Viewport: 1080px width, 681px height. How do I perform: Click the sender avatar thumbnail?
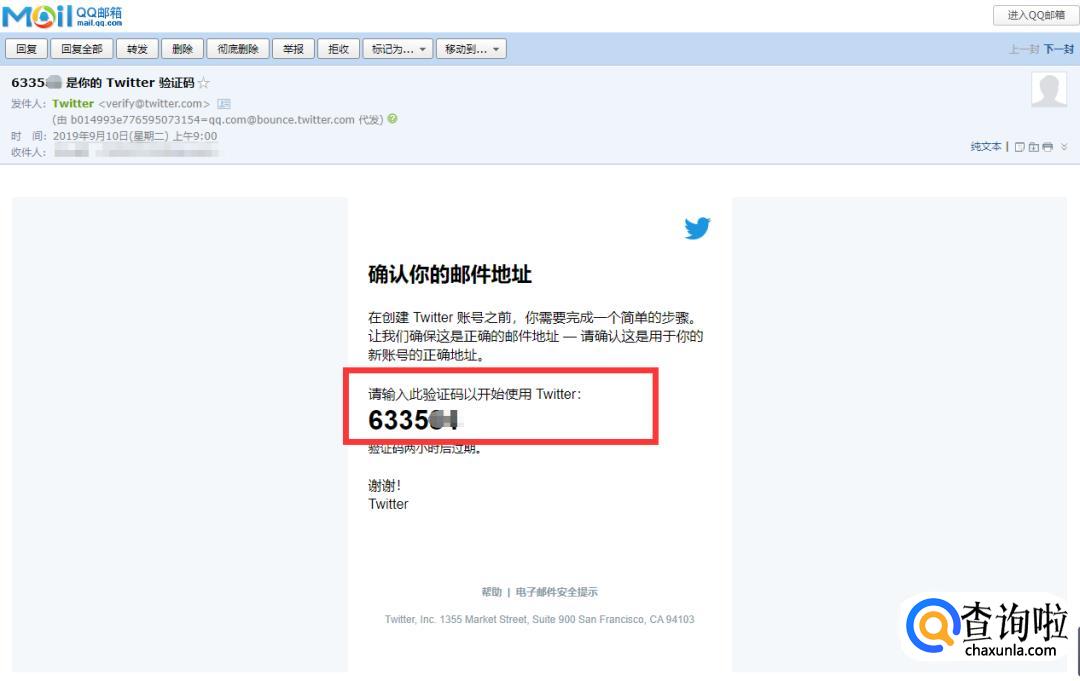(1048, 89)
